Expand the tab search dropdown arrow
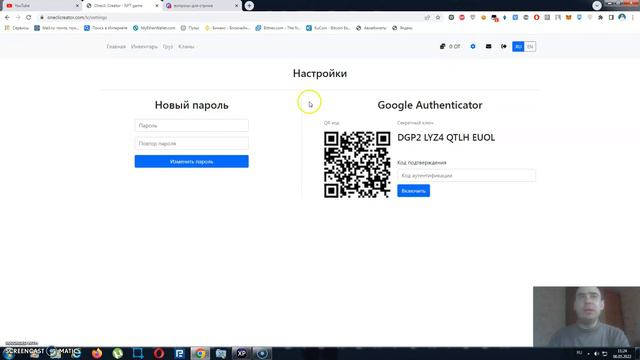The image size is (640, 360). [597, 5]
